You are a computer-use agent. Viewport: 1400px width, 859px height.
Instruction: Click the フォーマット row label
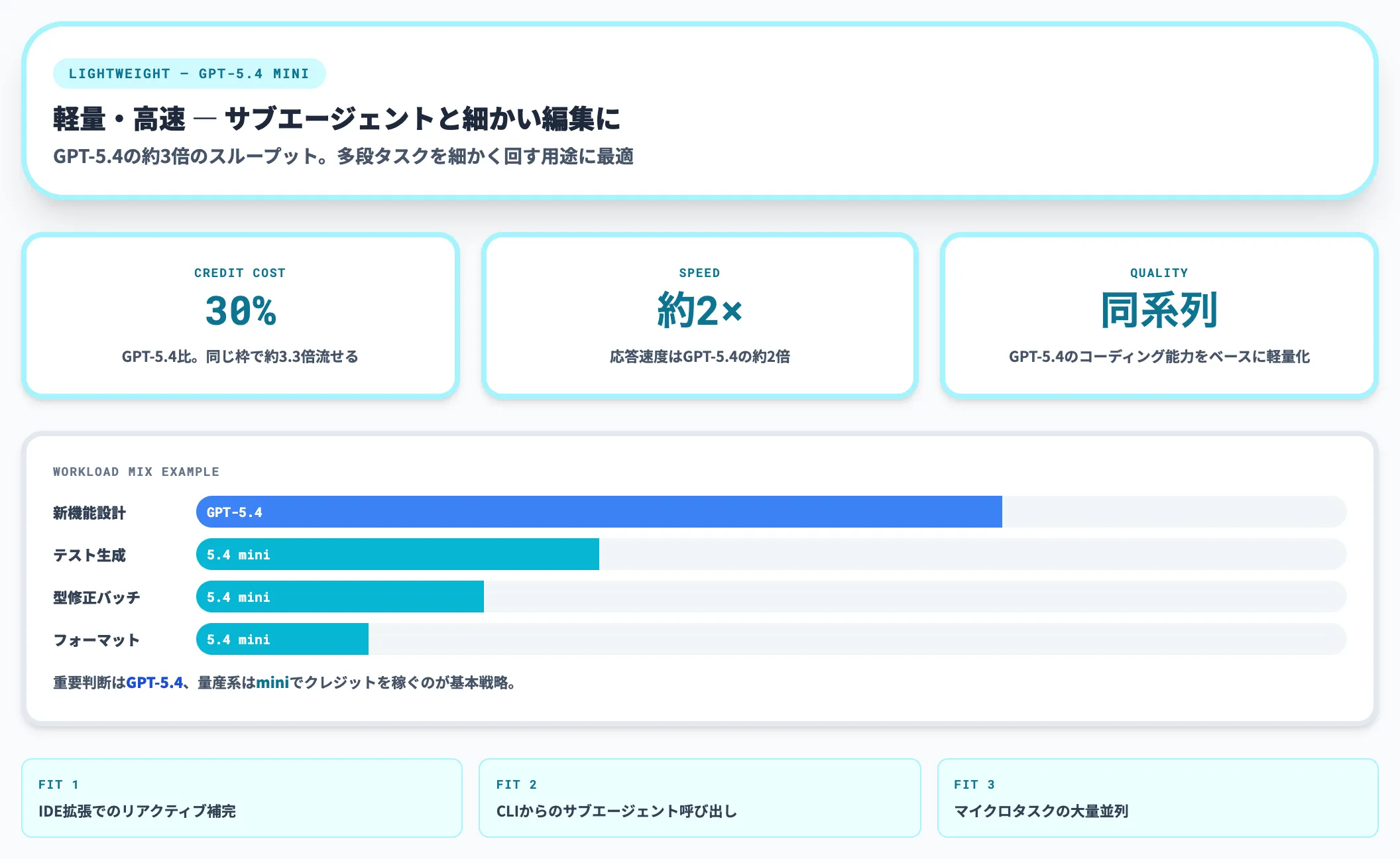coord(96,640)
